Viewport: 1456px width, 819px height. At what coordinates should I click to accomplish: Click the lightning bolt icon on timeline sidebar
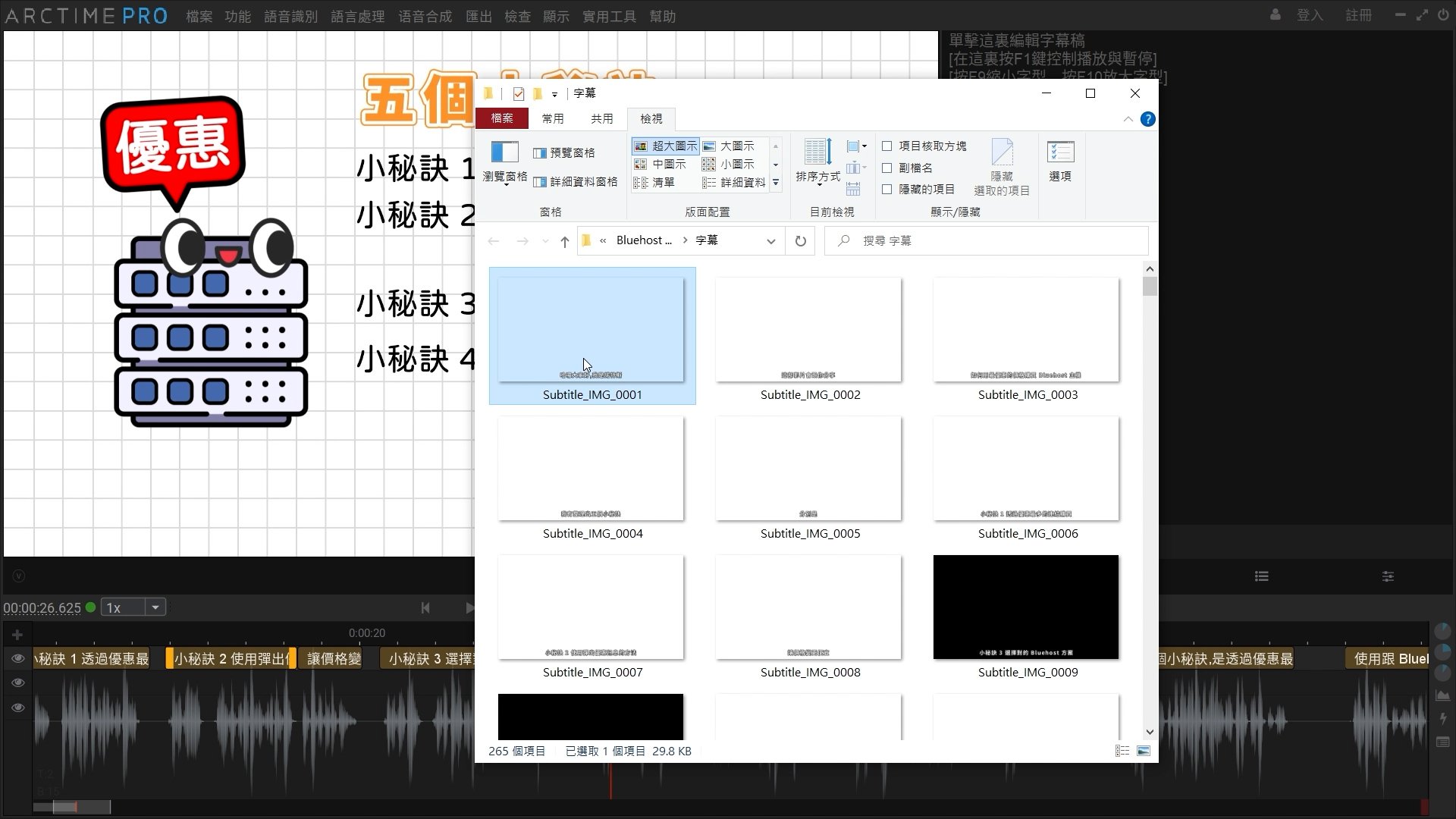(x=1442, y=718)
